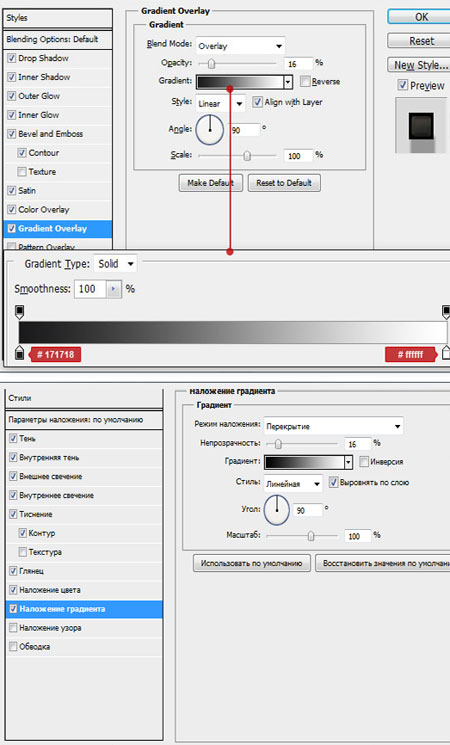This screenshot has height=745, width=450.
Task: Click the style preview thumbnail
Action: [421, 125]
